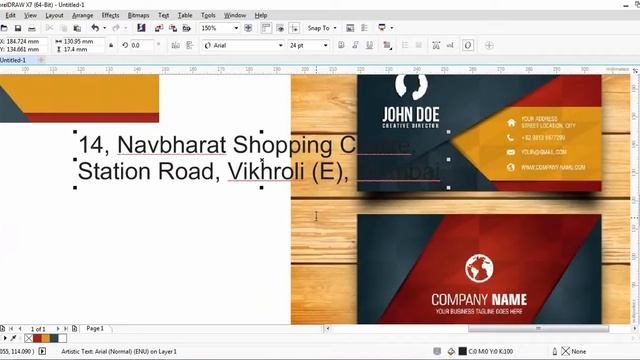Click the Export icon in toolbar
Screen dimensions: 640x360
[x=173, y=28]
